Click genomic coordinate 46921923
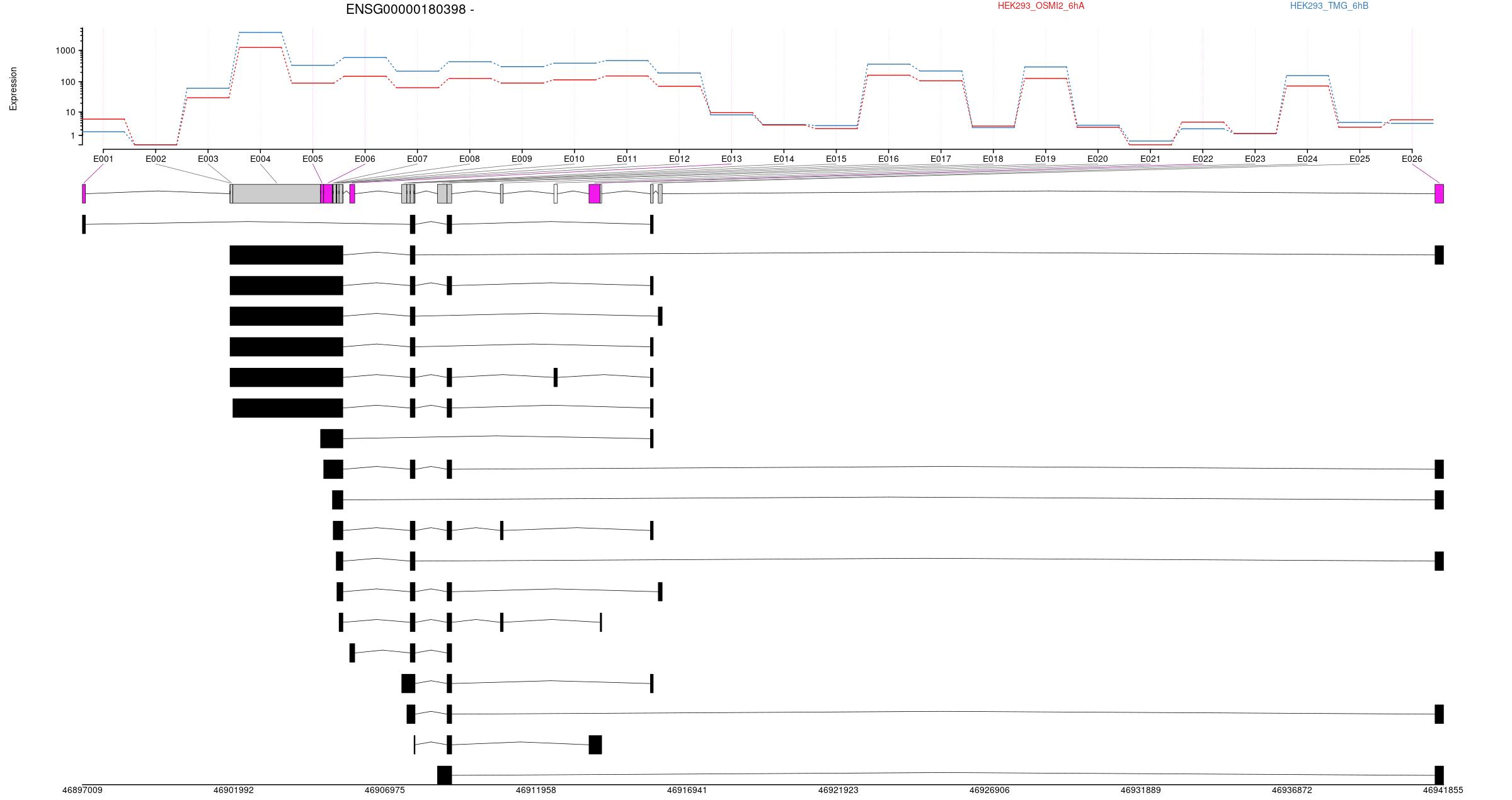 839,790
